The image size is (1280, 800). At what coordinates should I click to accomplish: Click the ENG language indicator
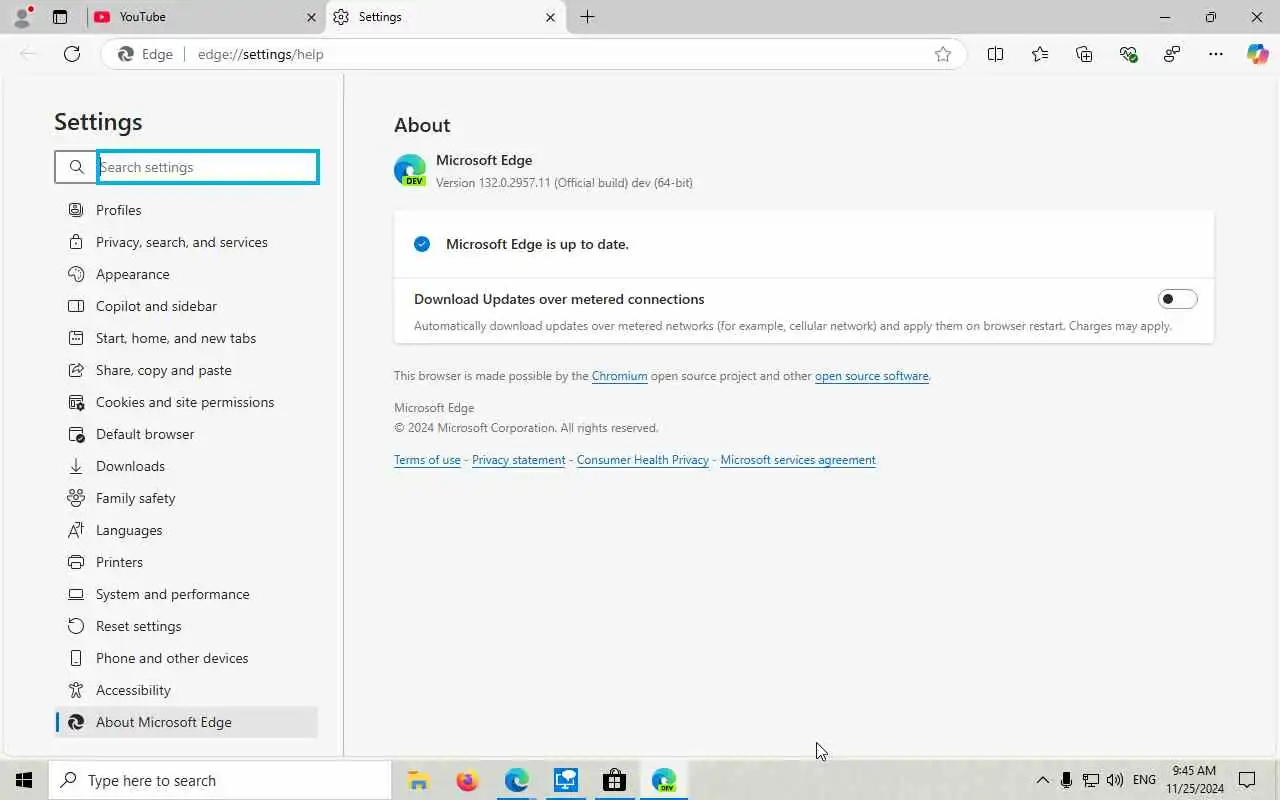1145,780
